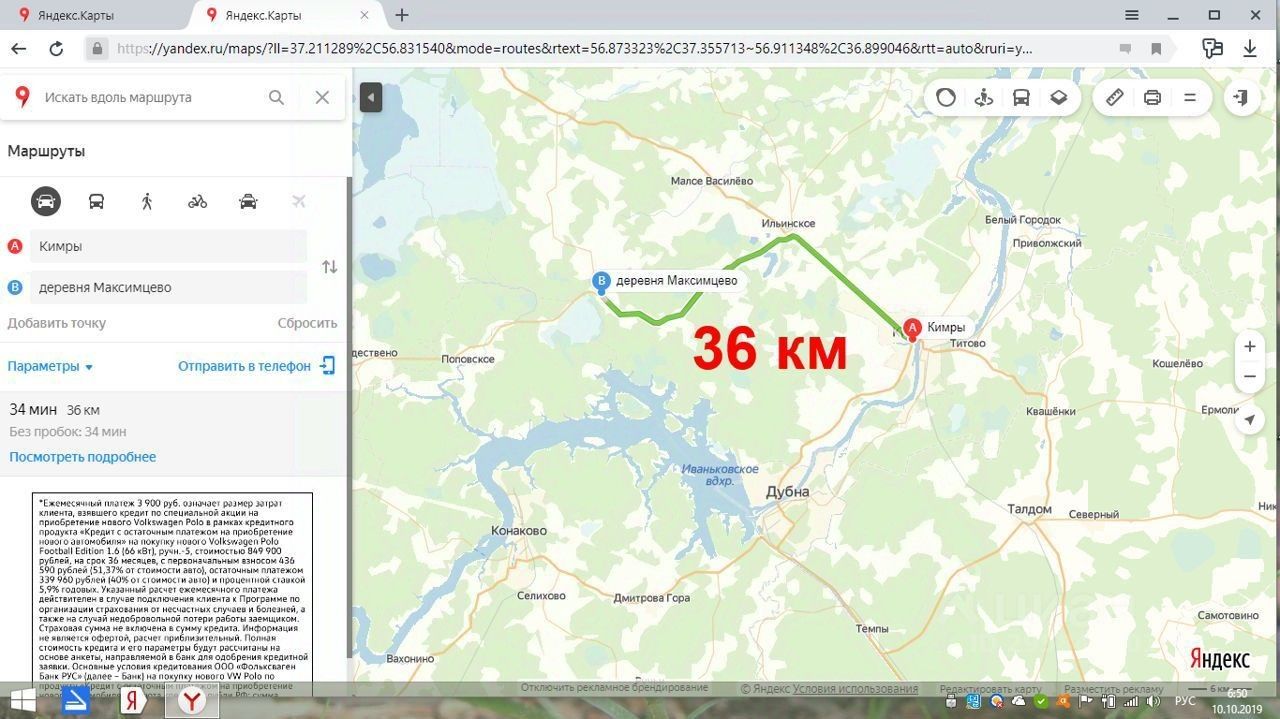Click Сбросить to reset the route

[307, 323]
